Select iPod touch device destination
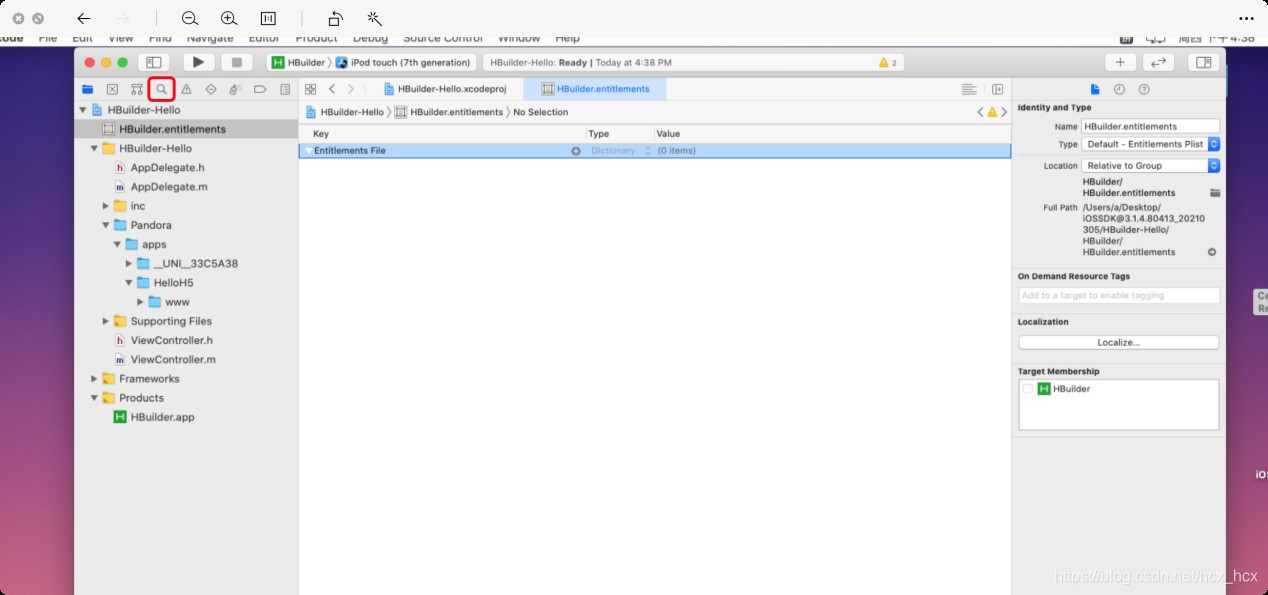1268x595 pixels. point(402,62)
